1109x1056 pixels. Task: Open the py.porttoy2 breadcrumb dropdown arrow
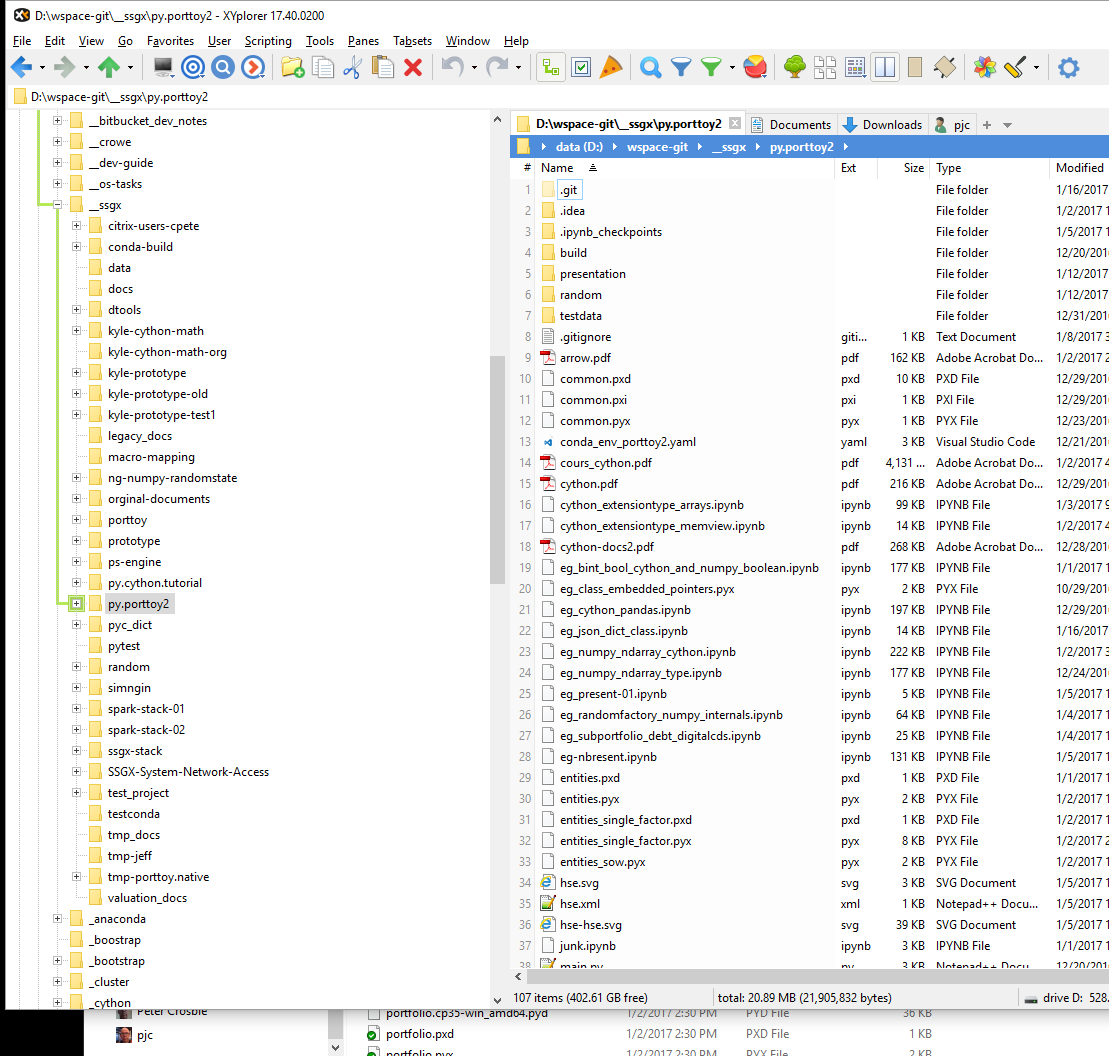click(846, 146)
